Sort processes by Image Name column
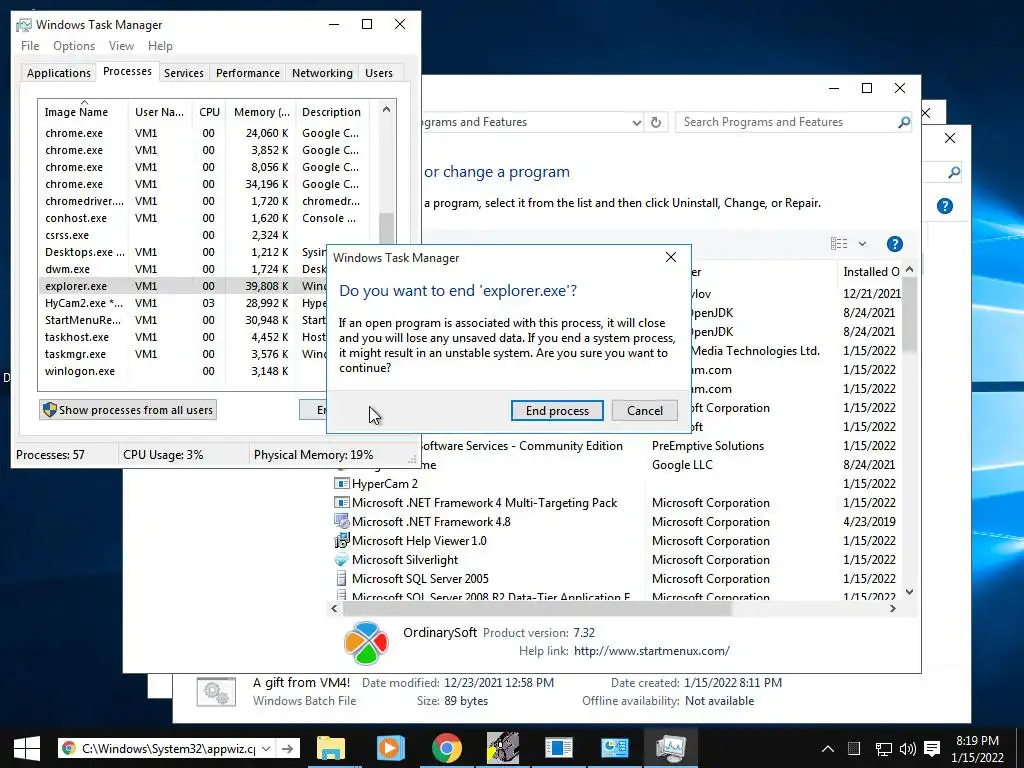Screen dimensions: 1024x768 coord(82,112)
